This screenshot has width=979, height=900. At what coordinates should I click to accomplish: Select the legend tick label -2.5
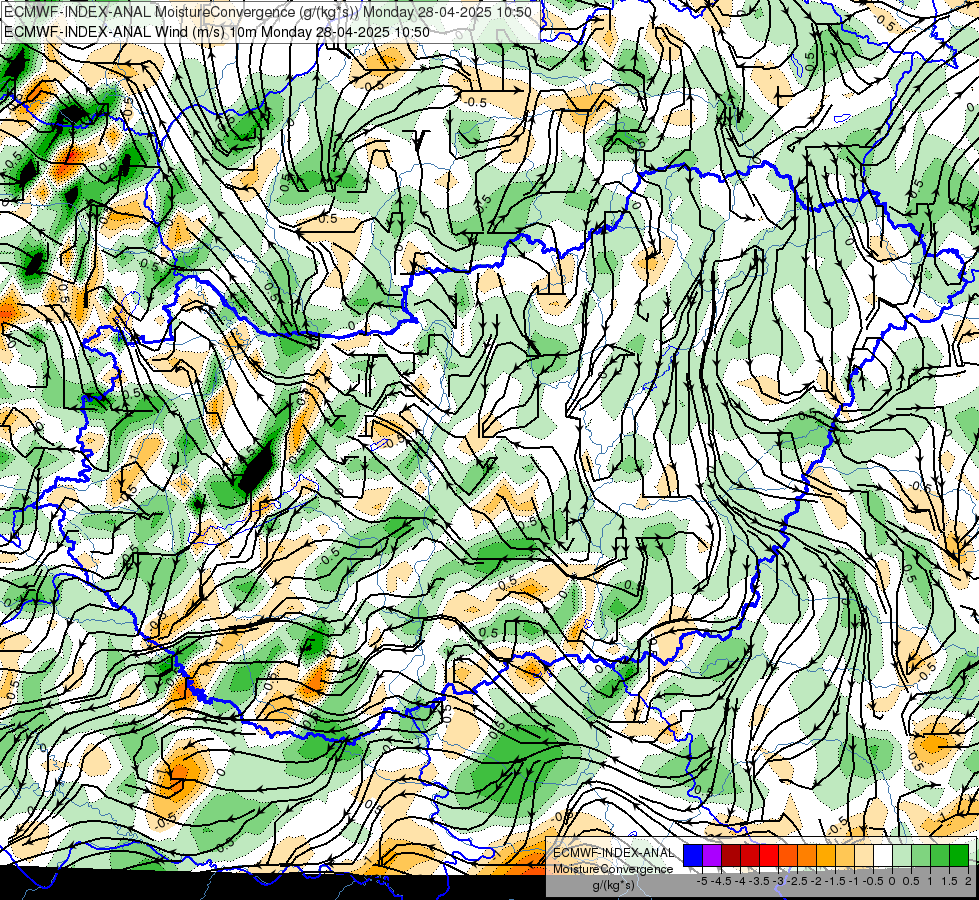(797, 881)
